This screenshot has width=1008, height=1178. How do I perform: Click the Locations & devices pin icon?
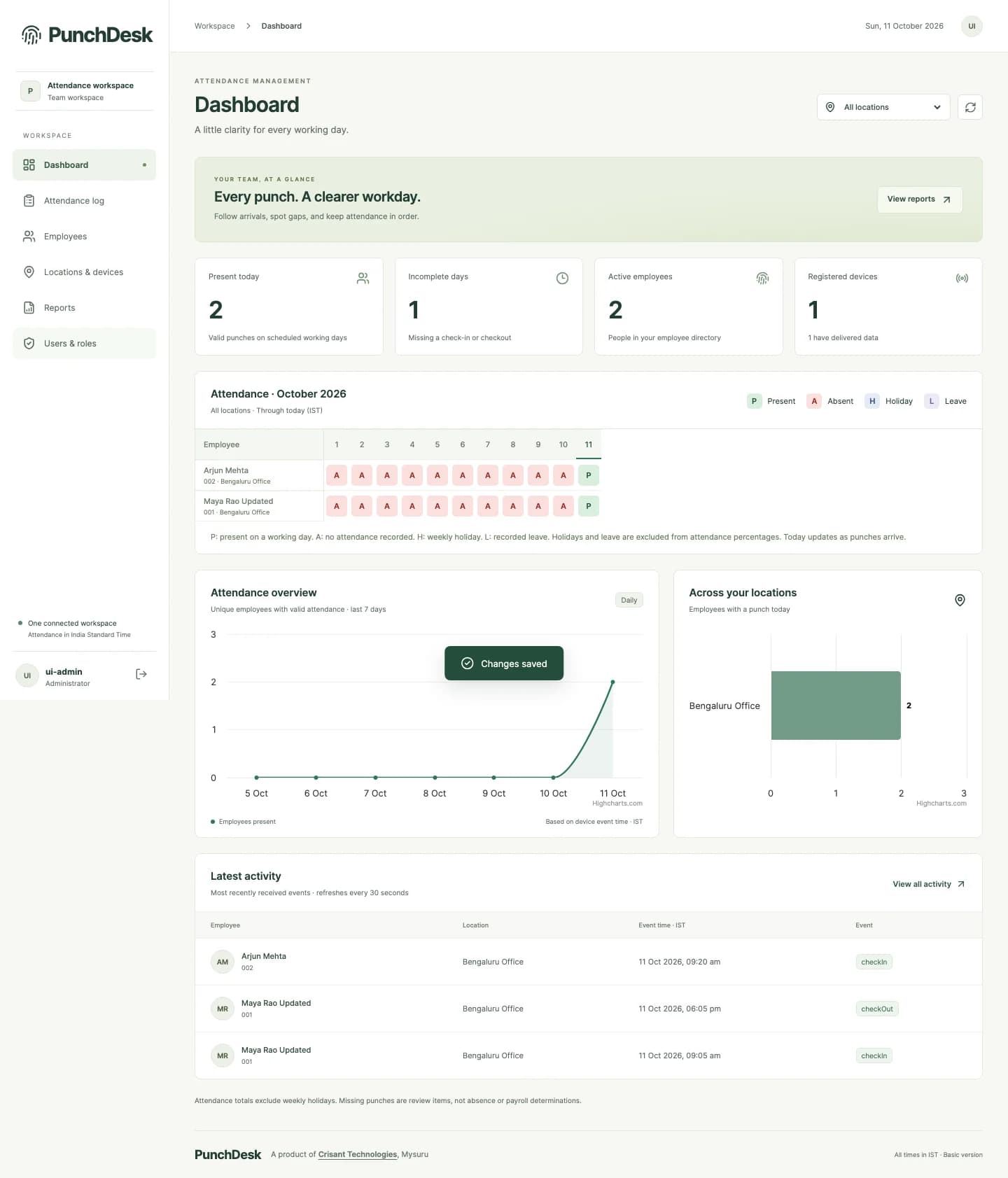point(29,272)
